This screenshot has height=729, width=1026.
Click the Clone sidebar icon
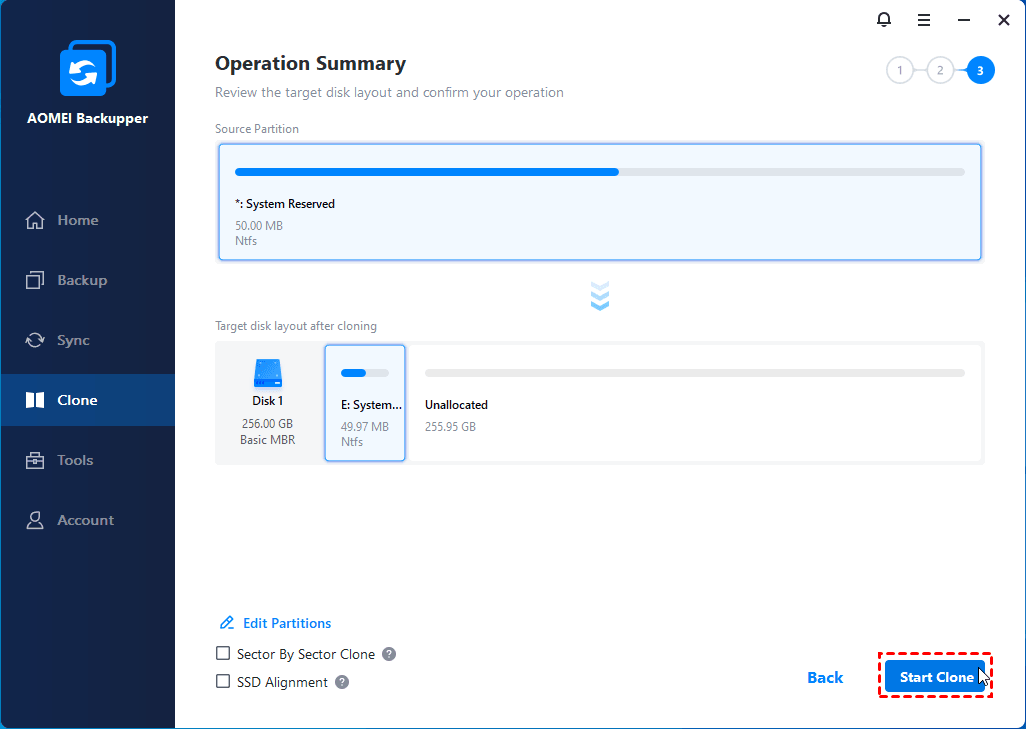pos(35,400)
